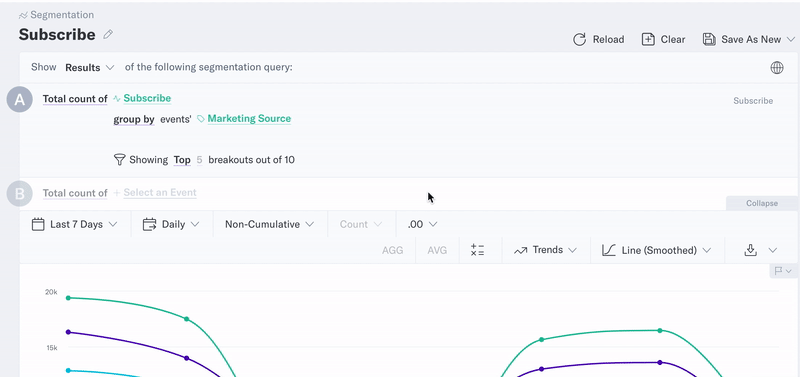Click the Subscribe label at right of row A

pyautogui.click(x=753, y=101)
